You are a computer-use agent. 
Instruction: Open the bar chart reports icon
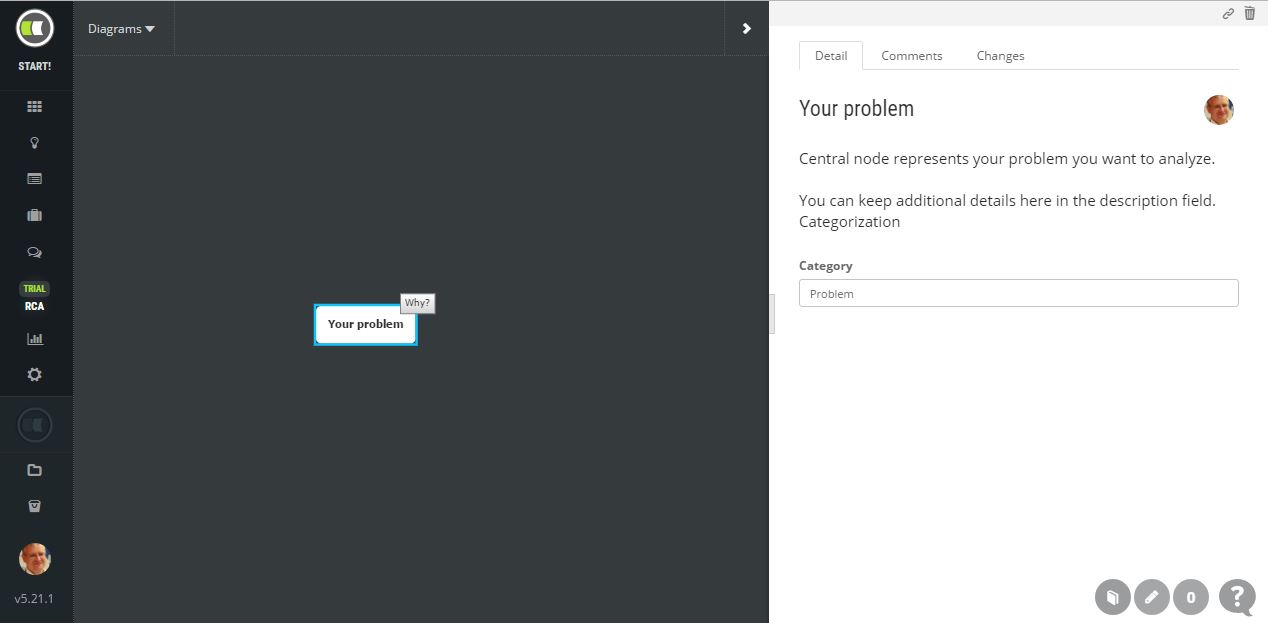point(35,339)
